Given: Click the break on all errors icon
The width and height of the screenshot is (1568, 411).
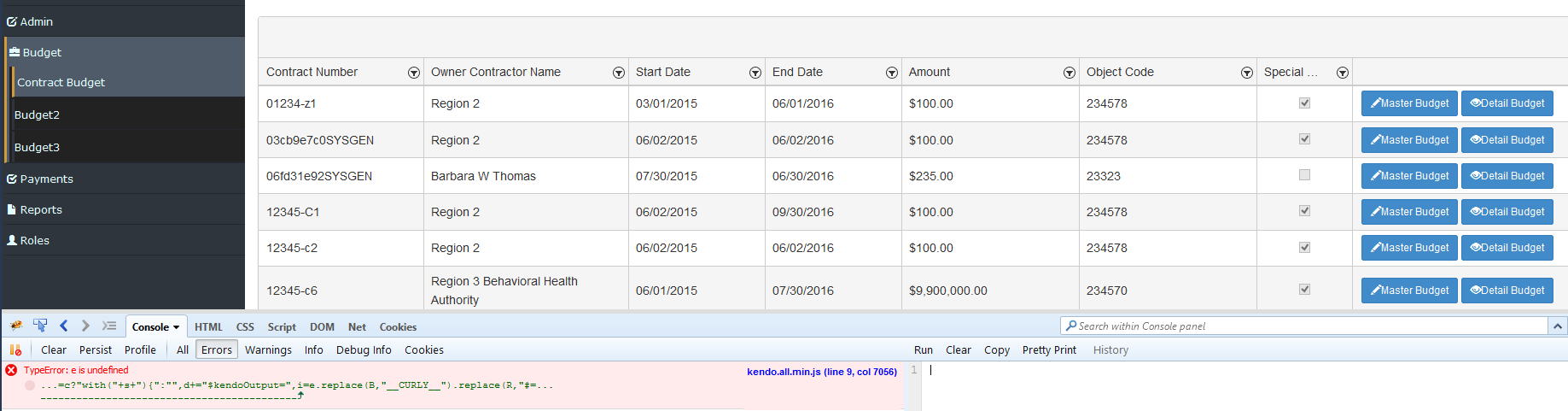Looking at the screenshot, I should pos(15,349).
